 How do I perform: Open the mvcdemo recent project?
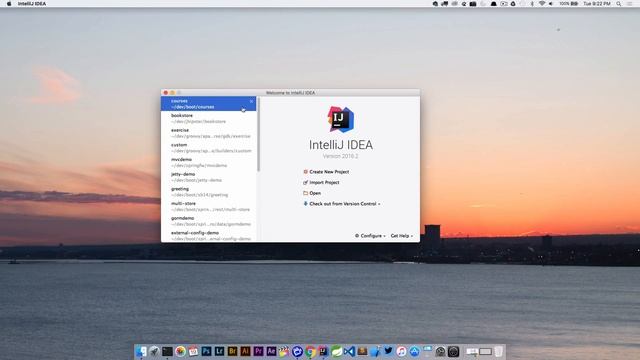pyautogui.click(x=208, y=162)
